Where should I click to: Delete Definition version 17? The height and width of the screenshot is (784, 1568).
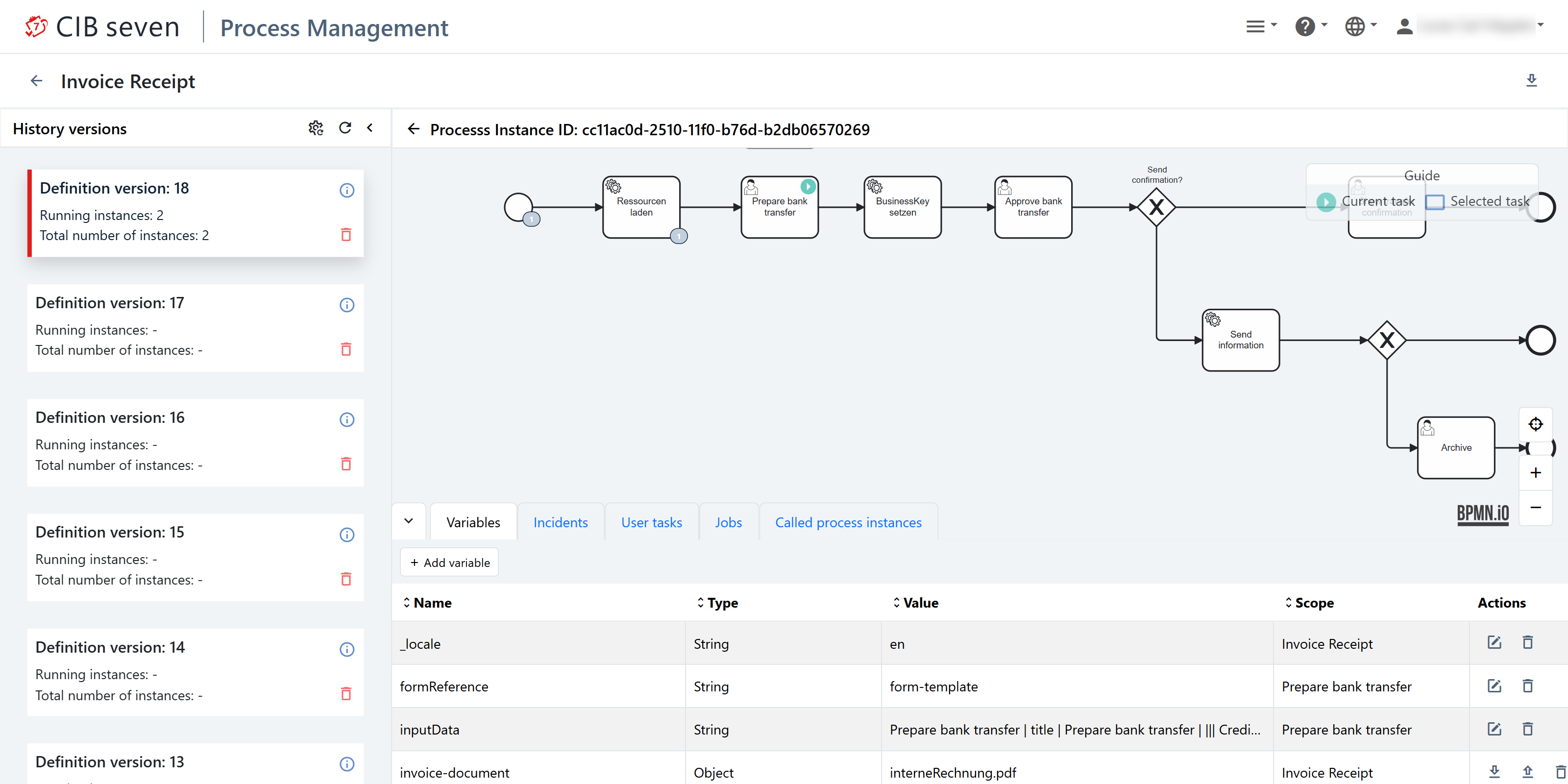coord(346,349)
